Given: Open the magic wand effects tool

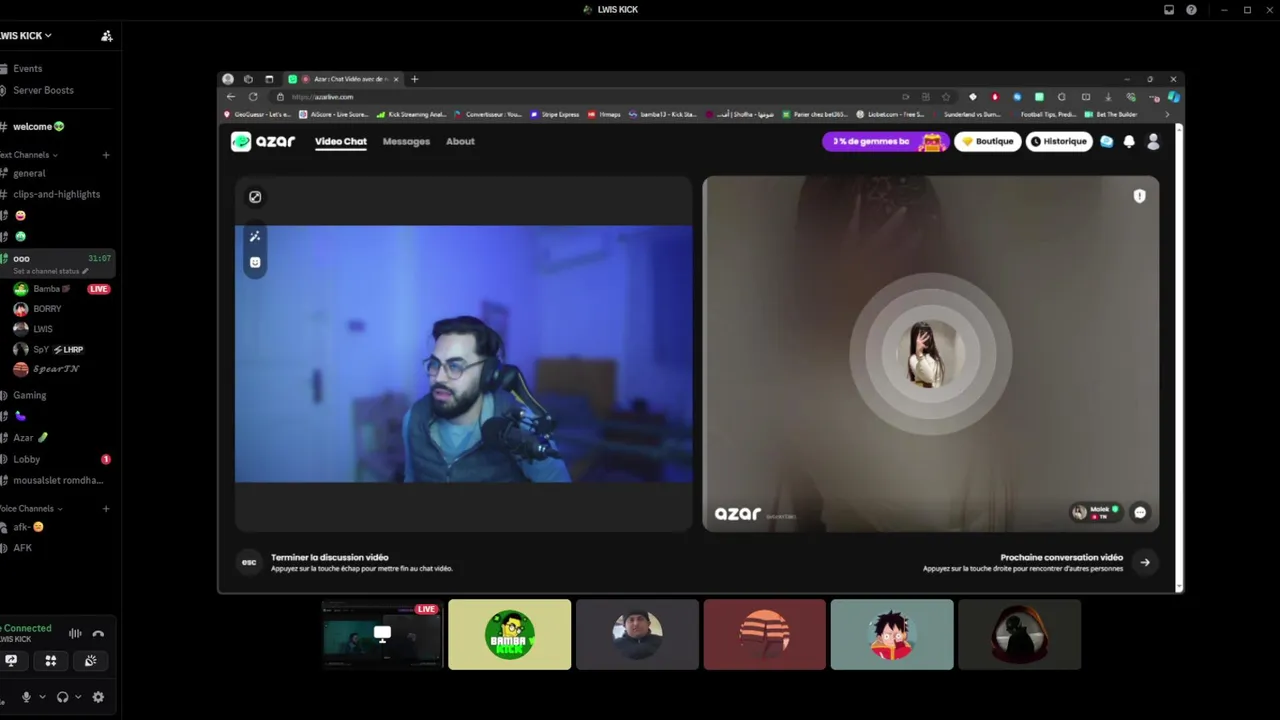Looking at the screenshot, I should (x=255, y=237).
